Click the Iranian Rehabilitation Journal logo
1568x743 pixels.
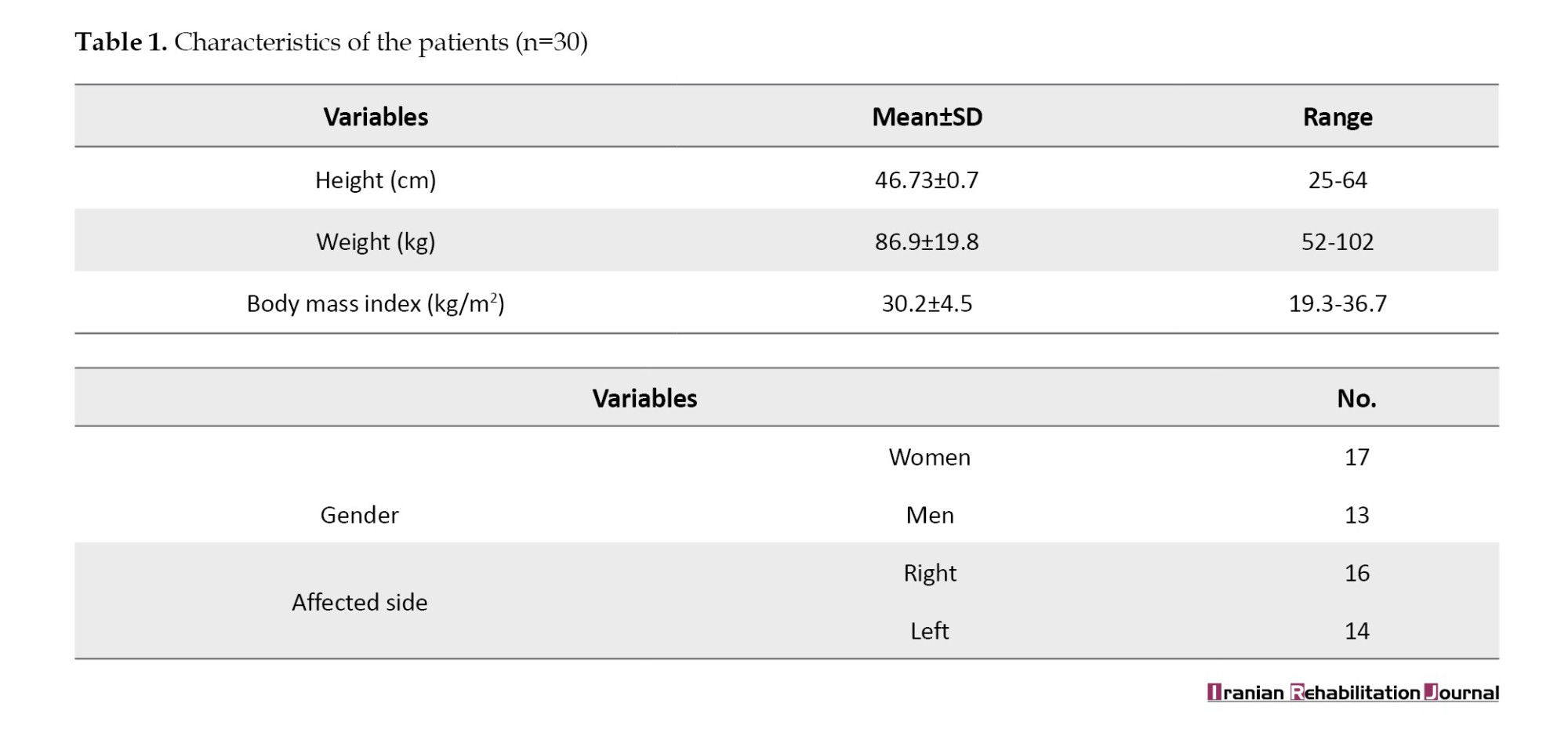tap(1352, 693)
